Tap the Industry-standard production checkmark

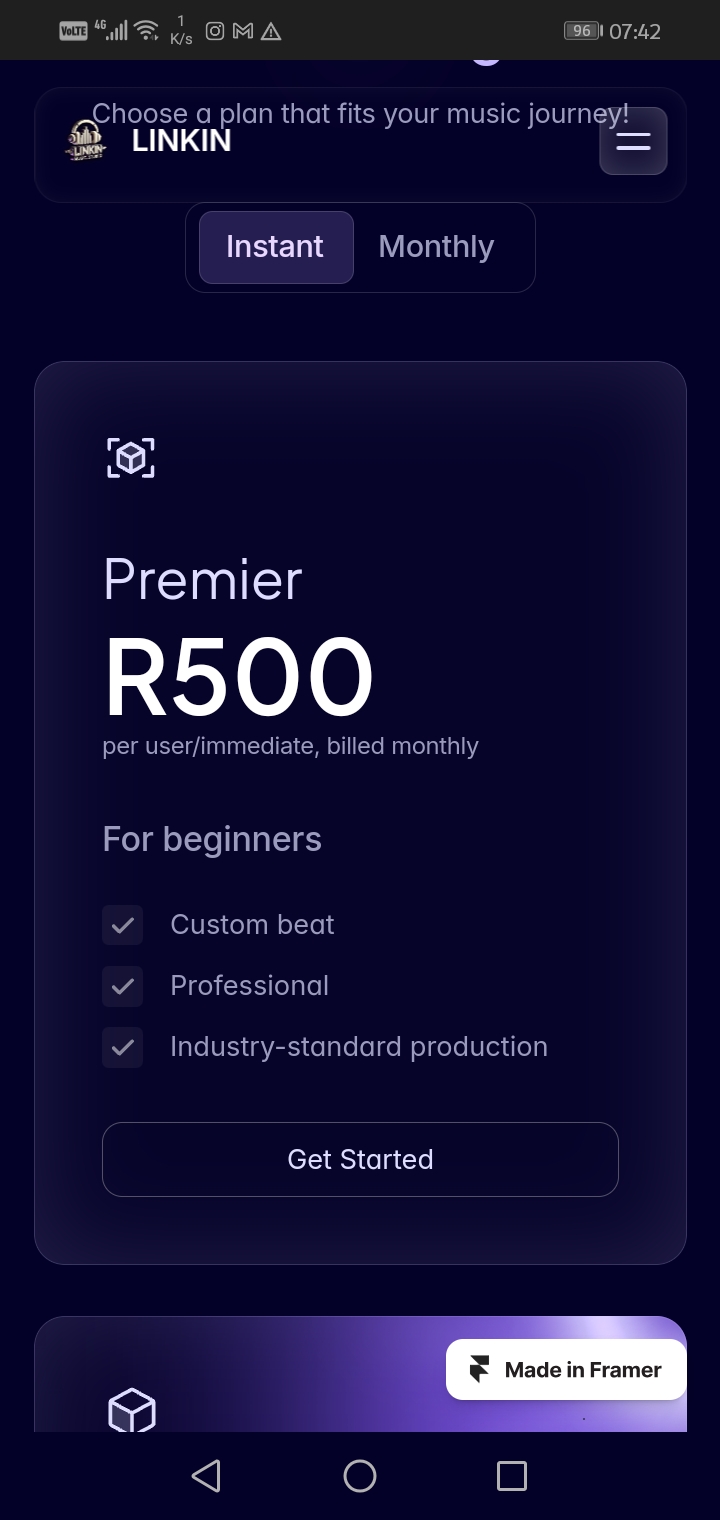(x=123, y=1047)
